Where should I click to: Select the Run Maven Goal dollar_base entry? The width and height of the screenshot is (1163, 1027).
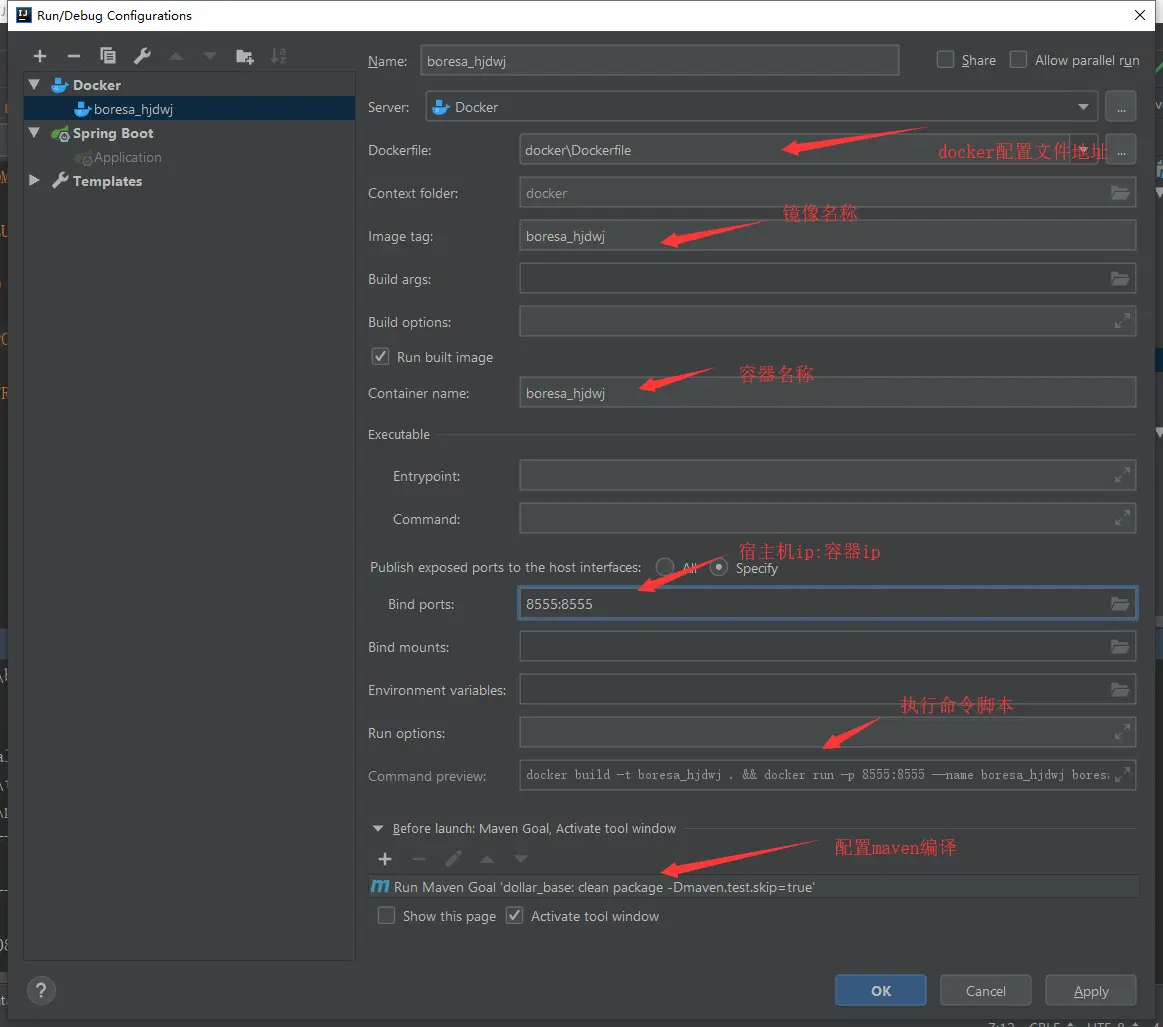(753, 887)
